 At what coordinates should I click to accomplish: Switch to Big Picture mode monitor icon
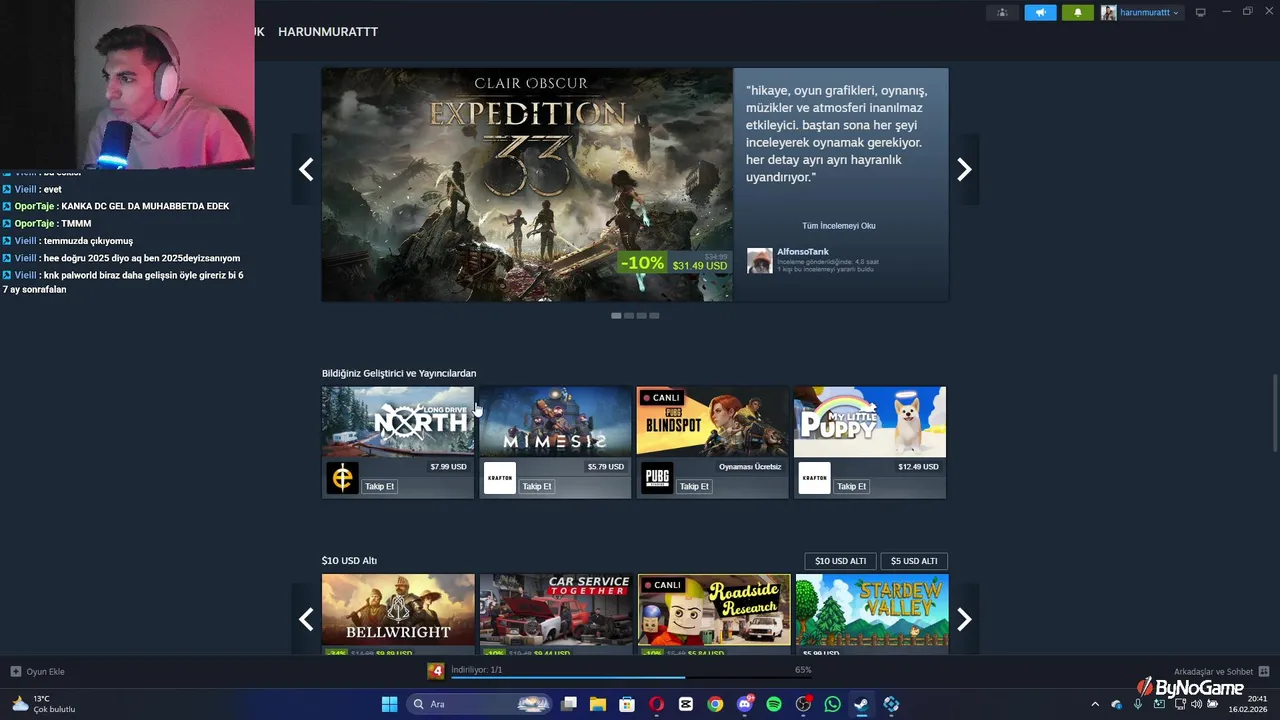(x=1201, y=13)
